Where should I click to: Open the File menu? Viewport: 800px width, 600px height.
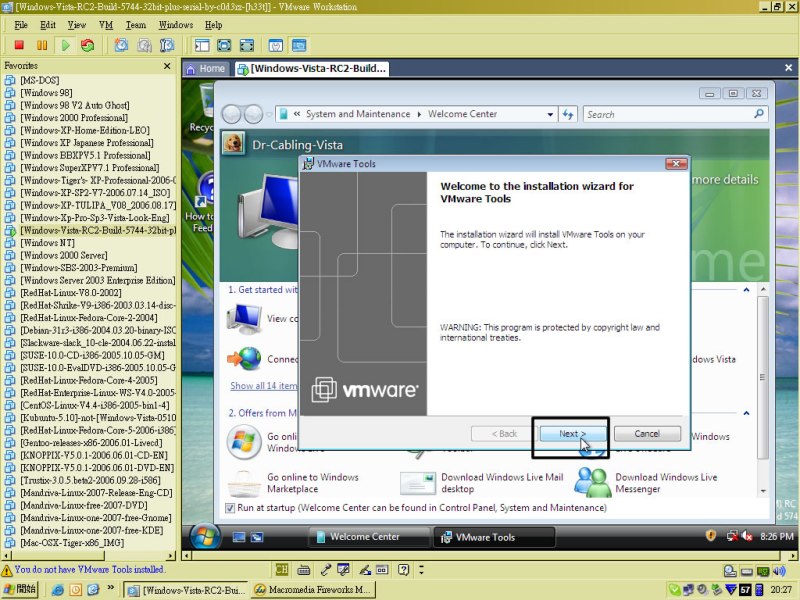pos(21,25)
